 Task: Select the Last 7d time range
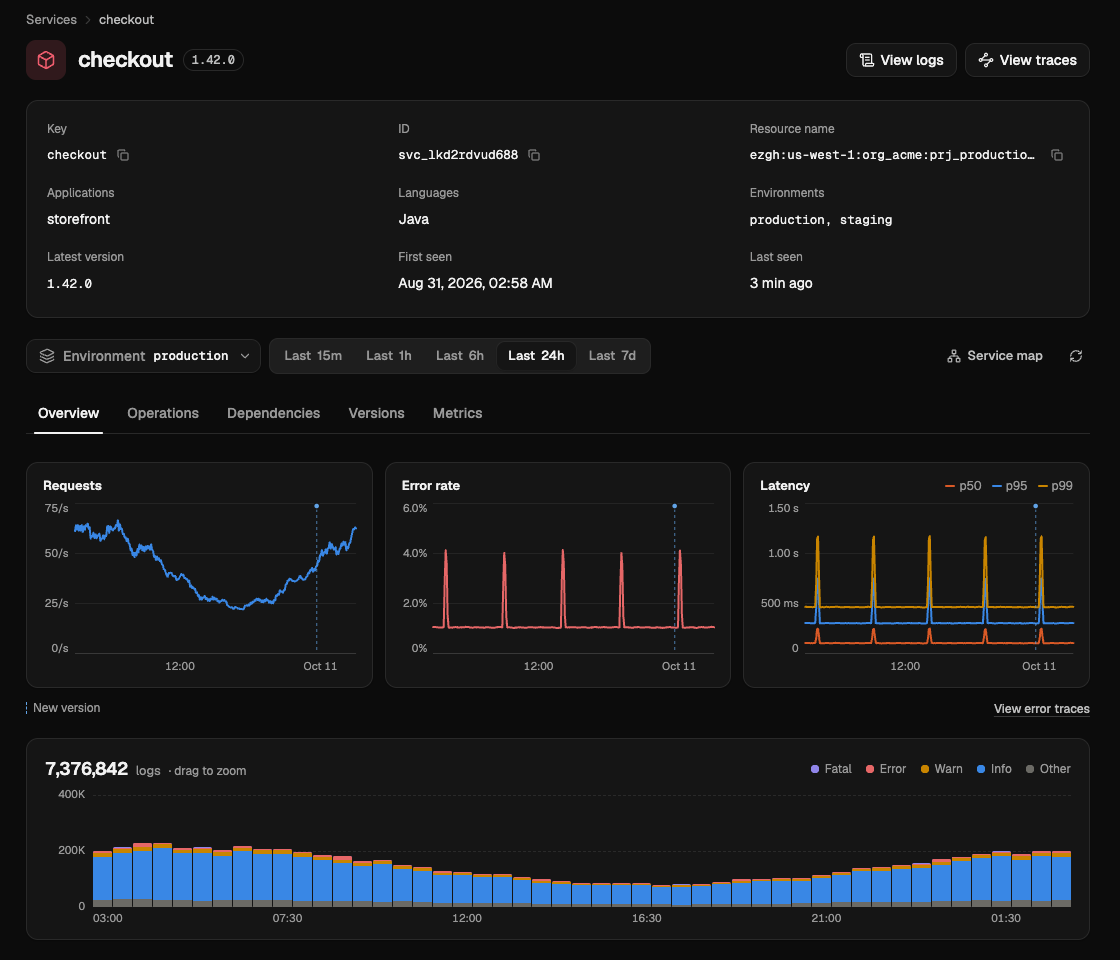click(x=612, y=356)
